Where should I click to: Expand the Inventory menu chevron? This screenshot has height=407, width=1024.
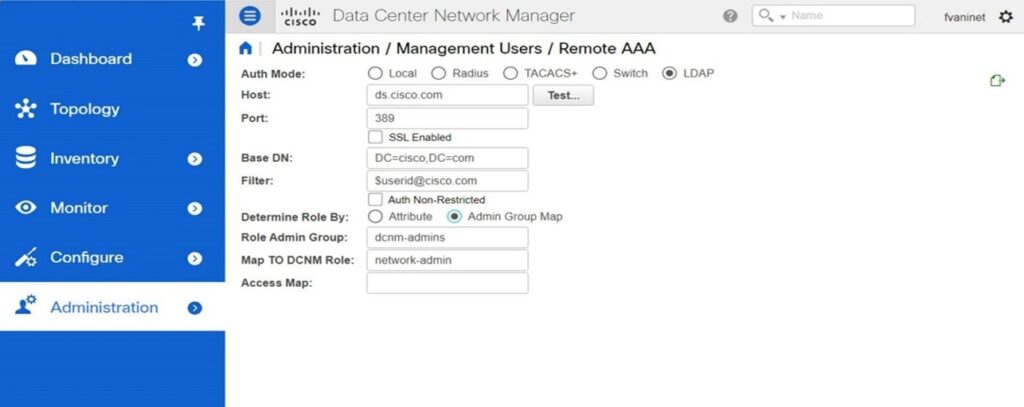(x=195, y=159)
